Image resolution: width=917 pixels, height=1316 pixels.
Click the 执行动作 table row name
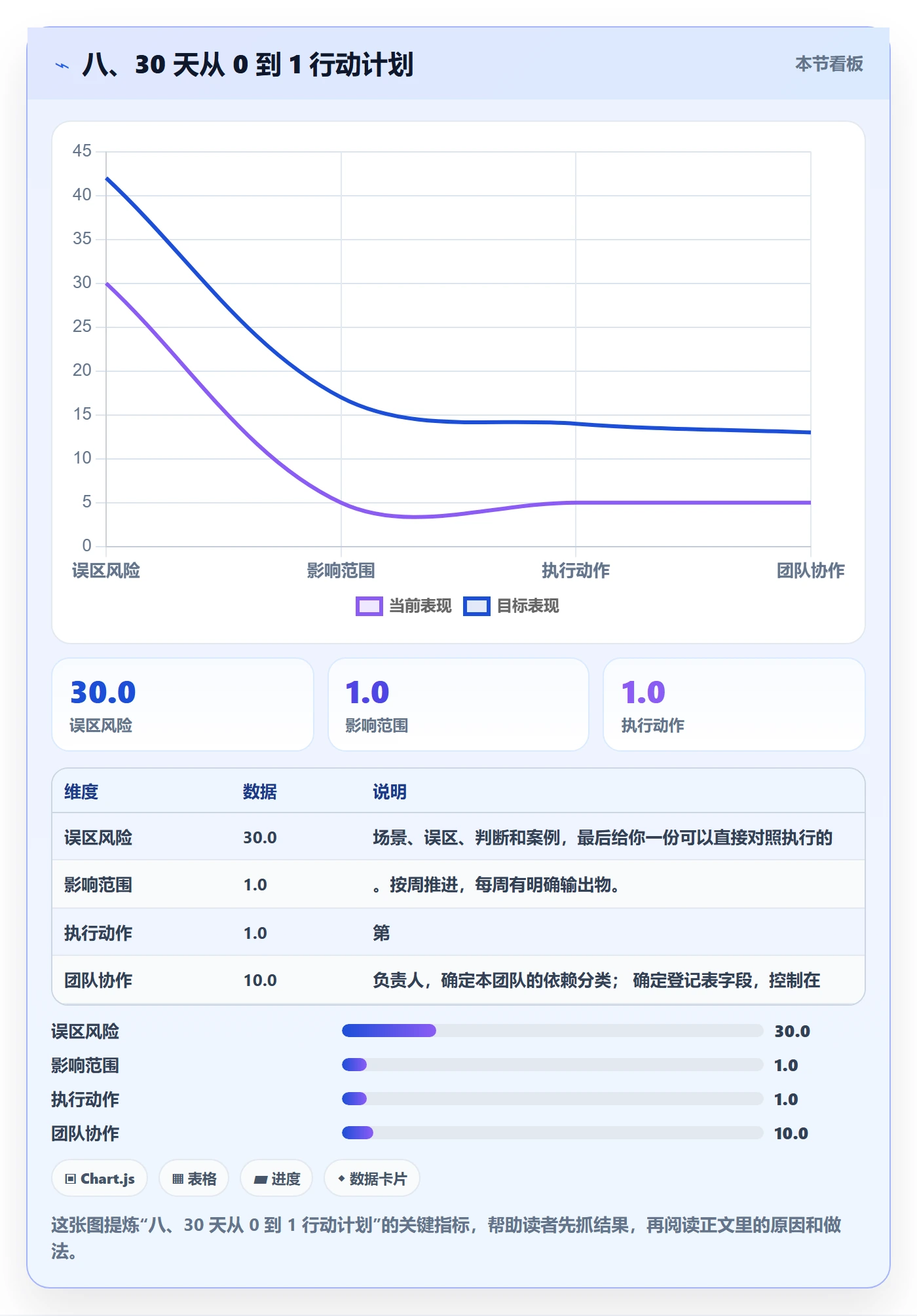[98, 933]
